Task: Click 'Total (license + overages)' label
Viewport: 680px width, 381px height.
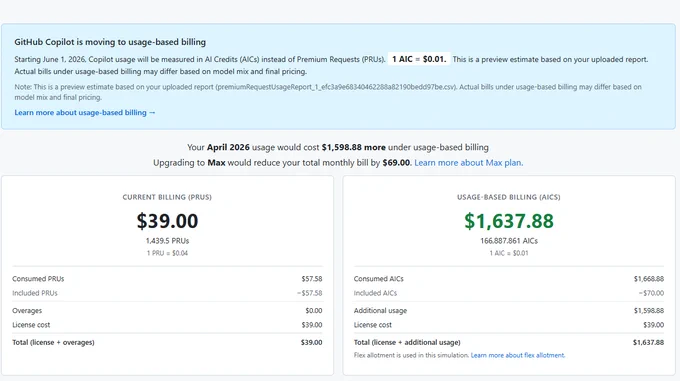Action: [53, 342]
